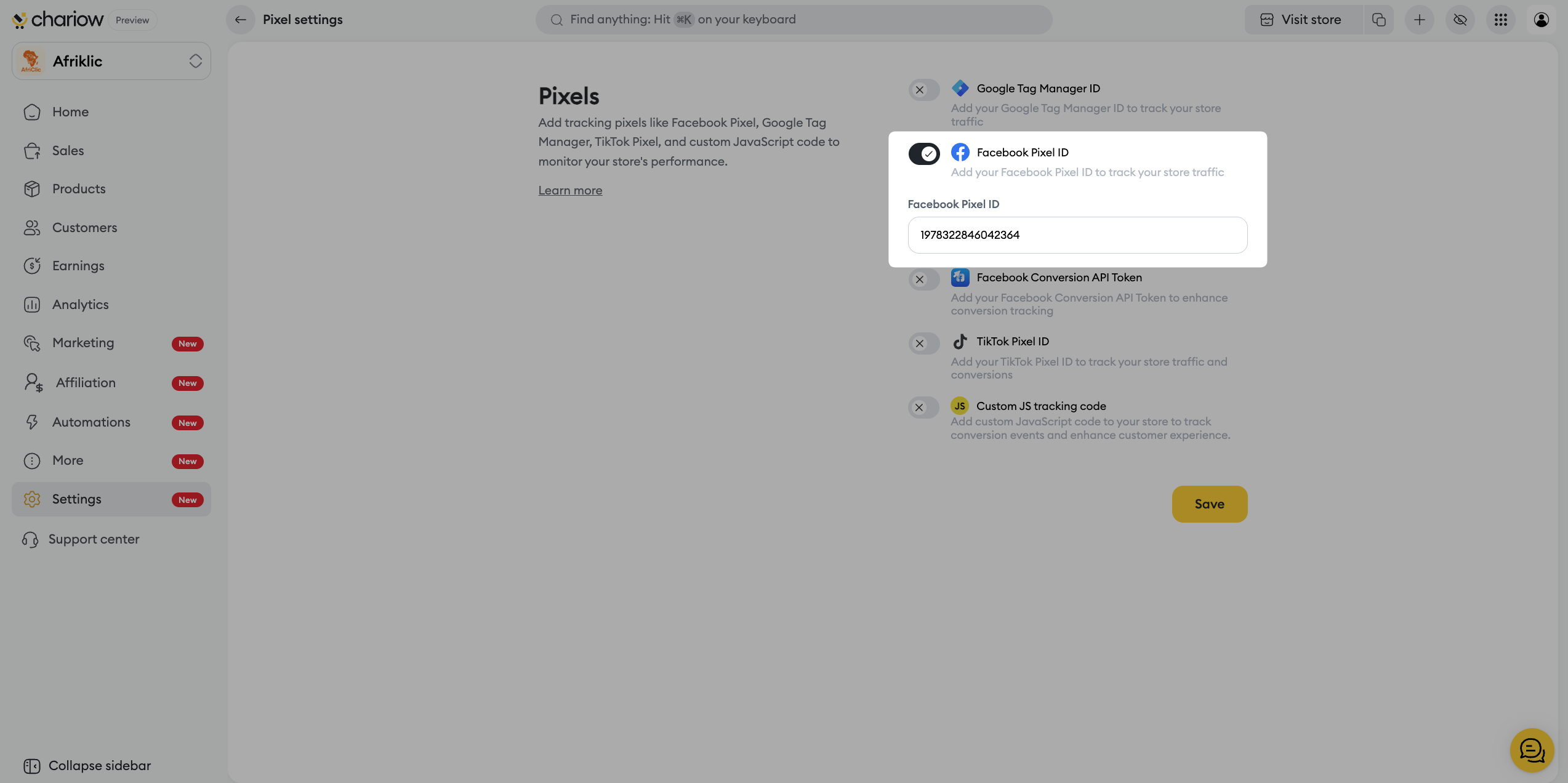Image resolution: width=1568 pixels, height=783 pixels.
Task: Open the Analytics sidebar item
Action: click(80, 305)
